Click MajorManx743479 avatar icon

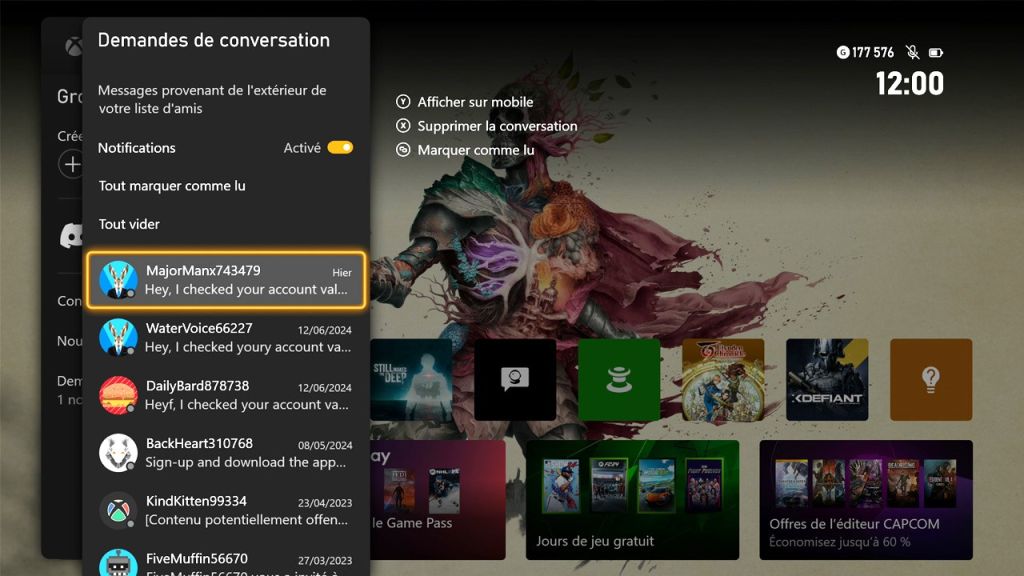118,280
